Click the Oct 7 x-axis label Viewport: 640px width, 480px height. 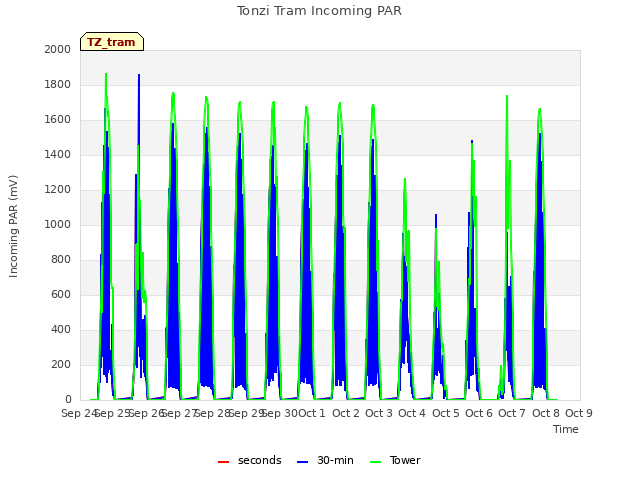pyautogui.click(x=512, y=413)
